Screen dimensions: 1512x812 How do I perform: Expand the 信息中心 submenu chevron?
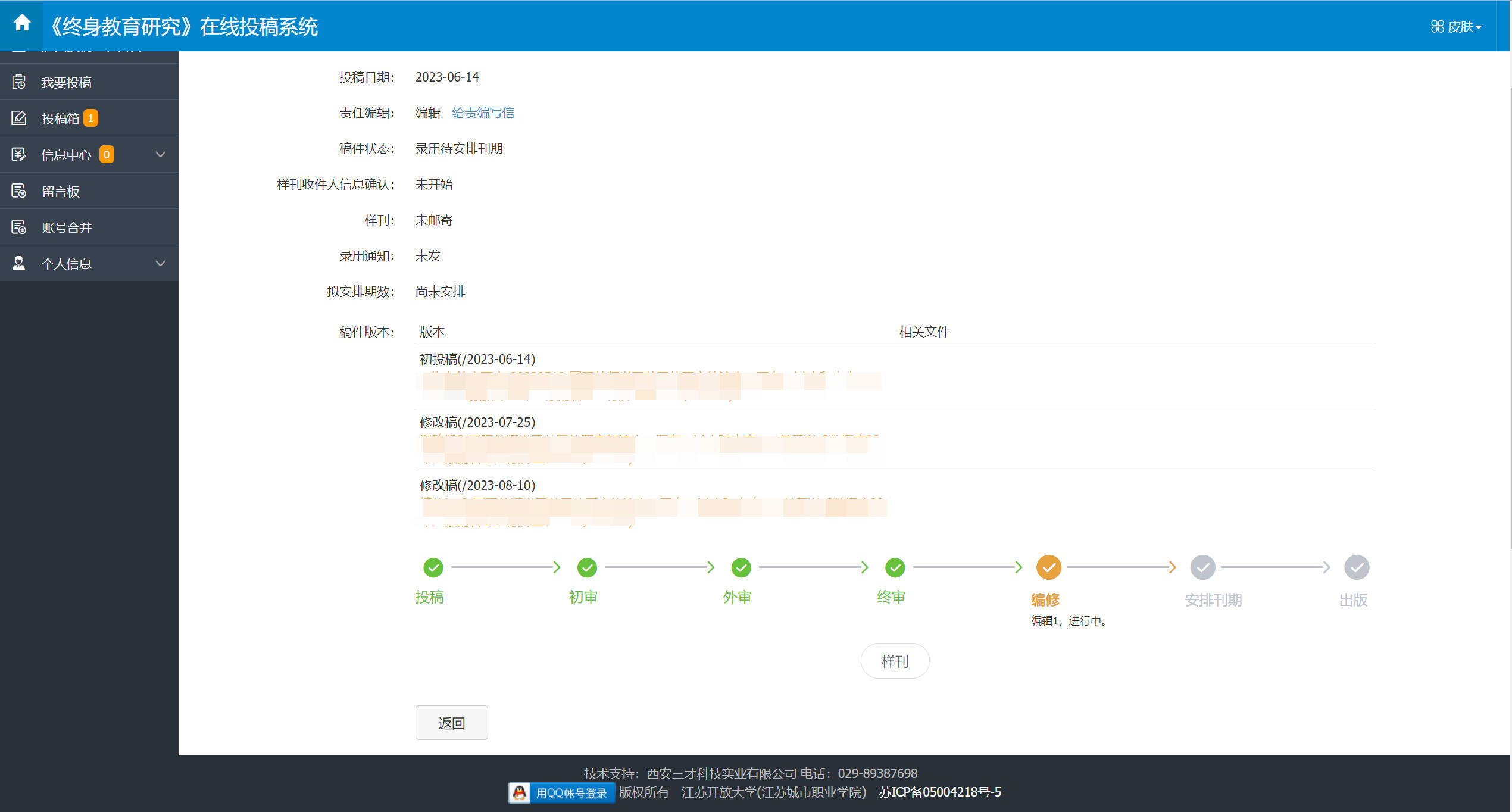(x=160, y=155)
